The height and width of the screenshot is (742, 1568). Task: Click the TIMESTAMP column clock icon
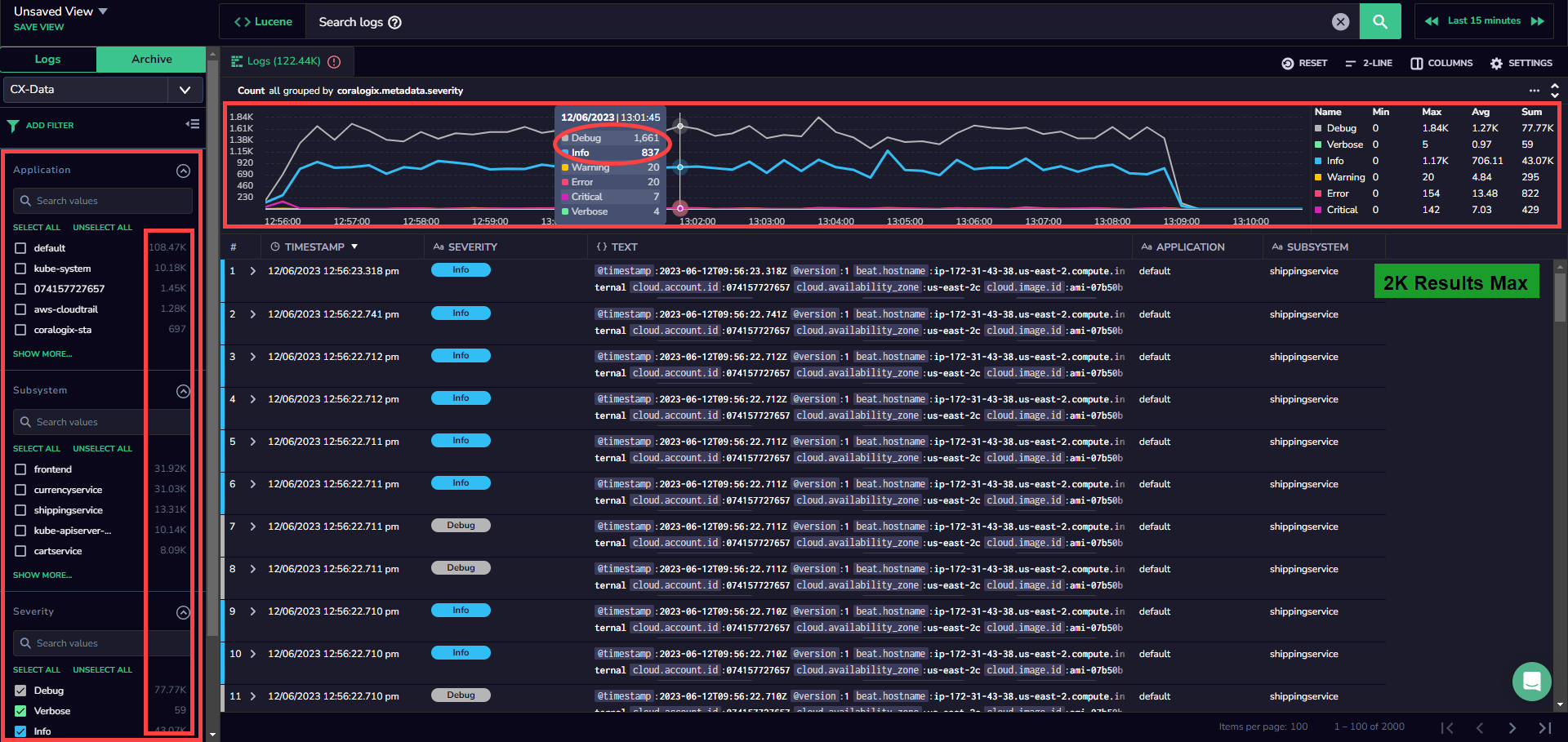[275, 247]
